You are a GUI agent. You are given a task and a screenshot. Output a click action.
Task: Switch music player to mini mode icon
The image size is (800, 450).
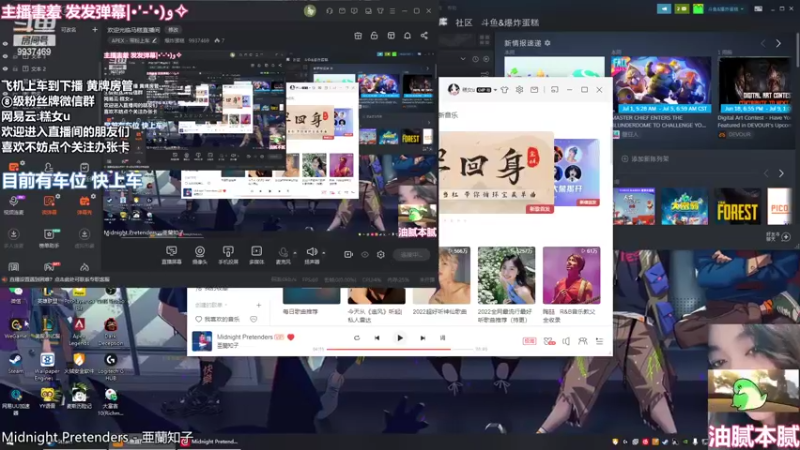[x=555, y=90]
